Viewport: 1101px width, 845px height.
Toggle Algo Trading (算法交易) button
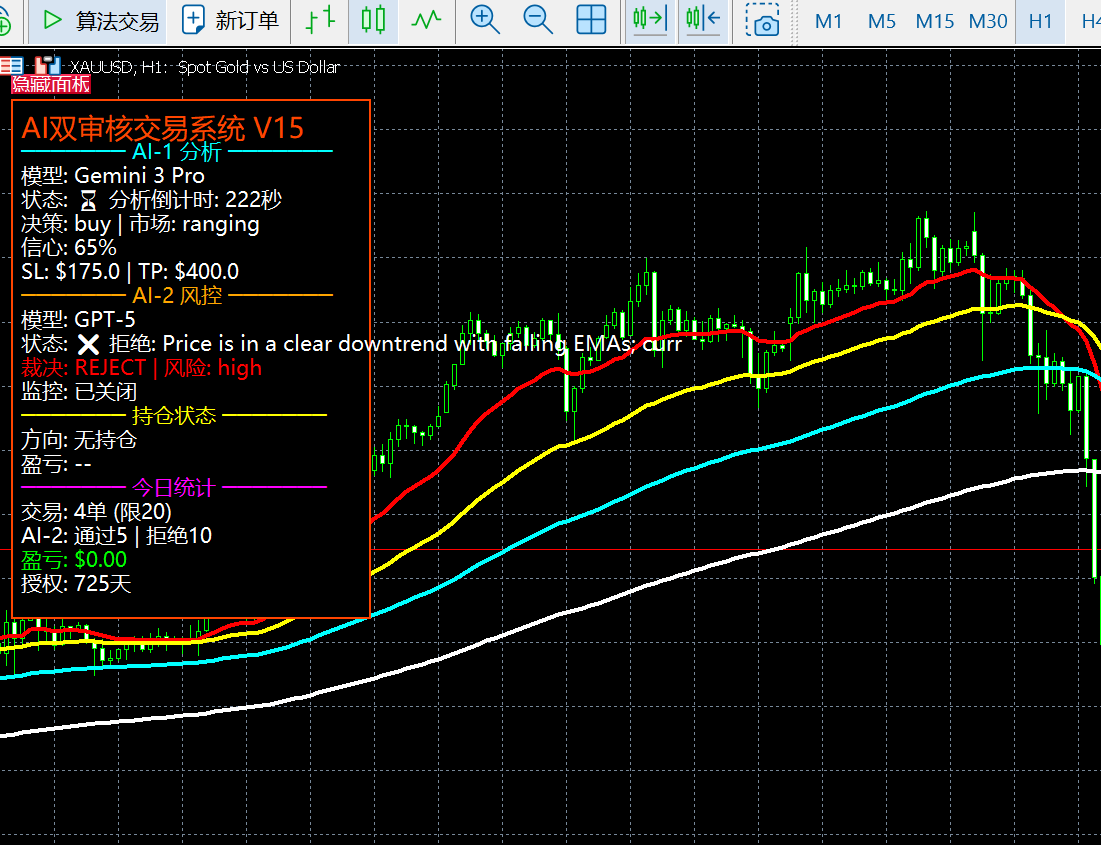pos(100,21)
